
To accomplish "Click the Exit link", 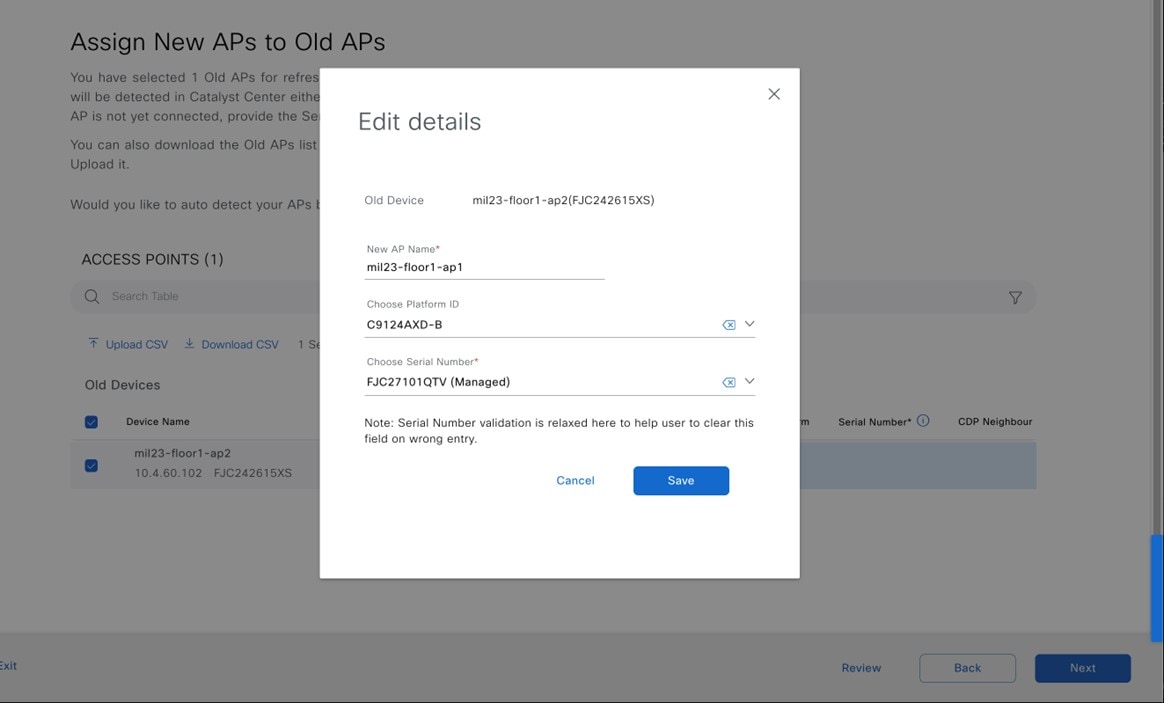I will [x=8, y=666].
